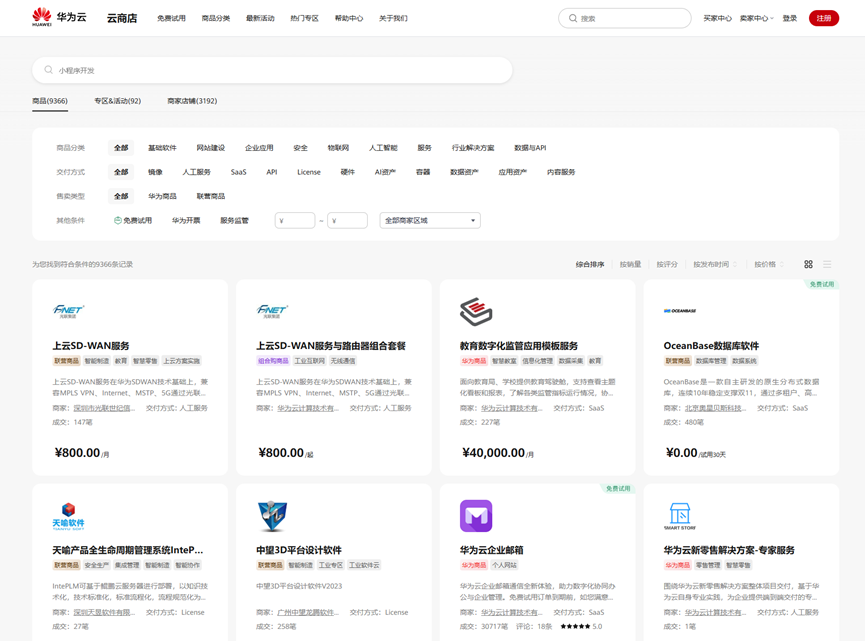This screenshot has height=641, width=865.
Task: Select 人工智能 product category filter
Action: click(x=383, y=148)
